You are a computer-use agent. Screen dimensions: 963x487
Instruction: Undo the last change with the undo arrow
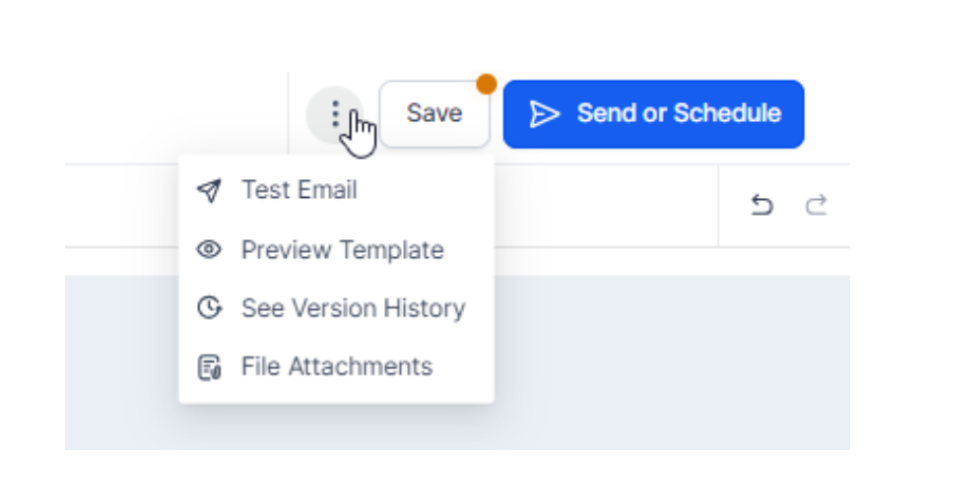tap(762, 206)
